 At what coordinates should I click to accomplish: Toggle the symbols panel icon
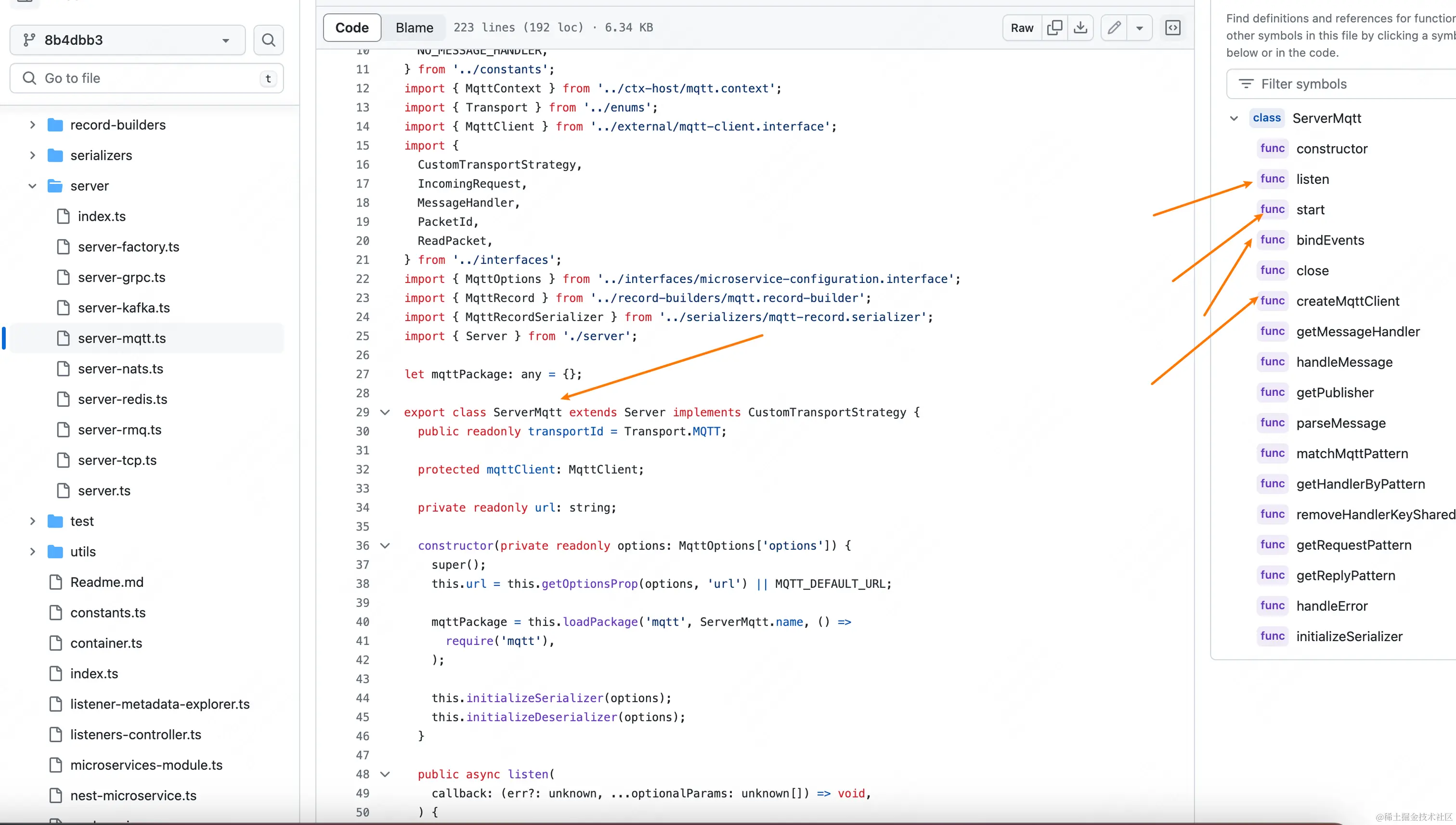point(1172,28)
